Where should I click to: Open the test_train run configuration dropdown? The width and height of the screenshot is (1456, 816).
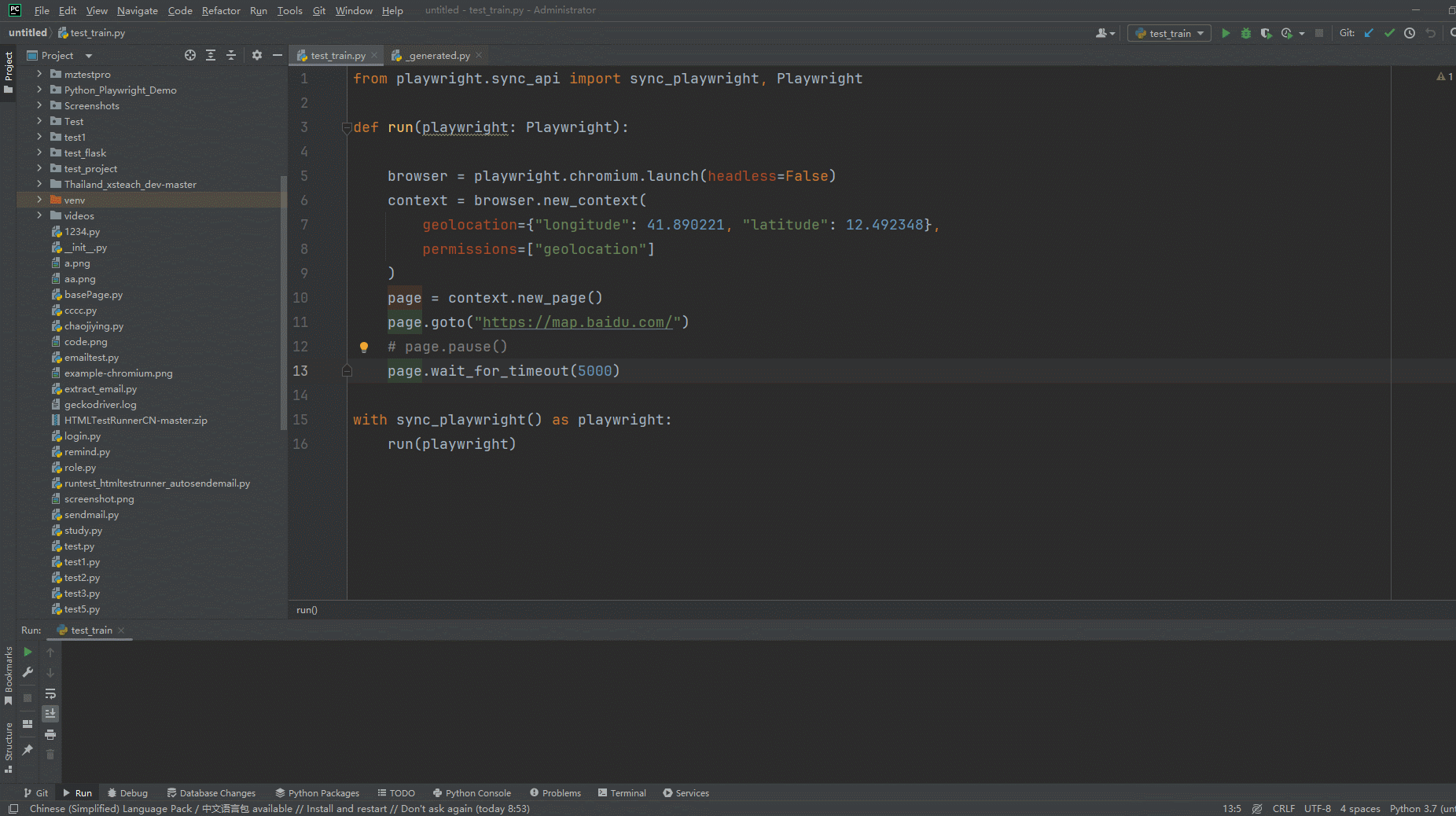1170,33
